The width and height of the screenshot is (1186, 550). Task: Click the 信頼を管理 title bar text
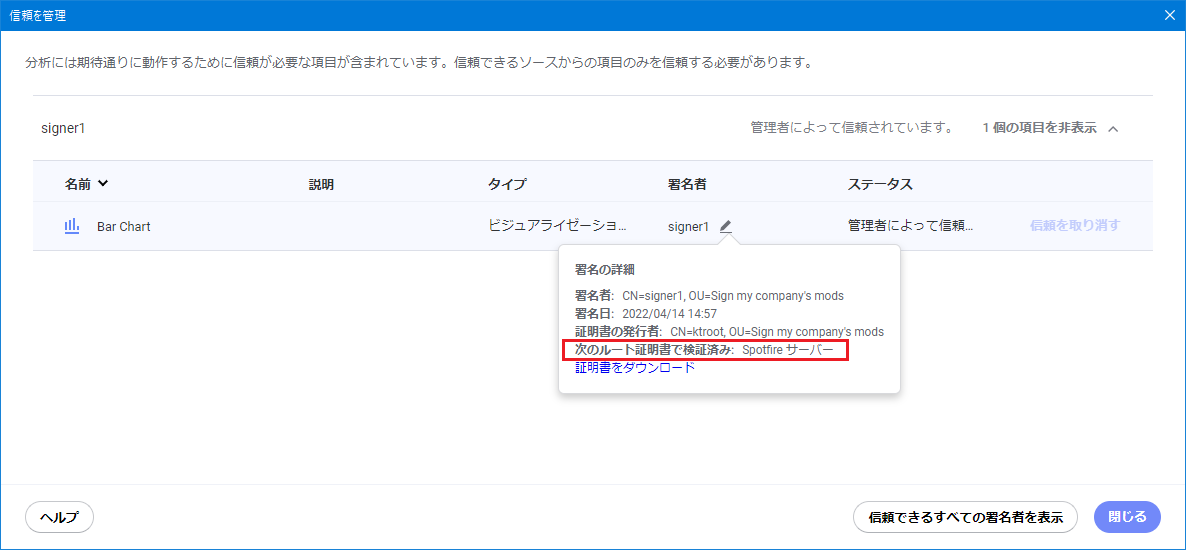38,15
